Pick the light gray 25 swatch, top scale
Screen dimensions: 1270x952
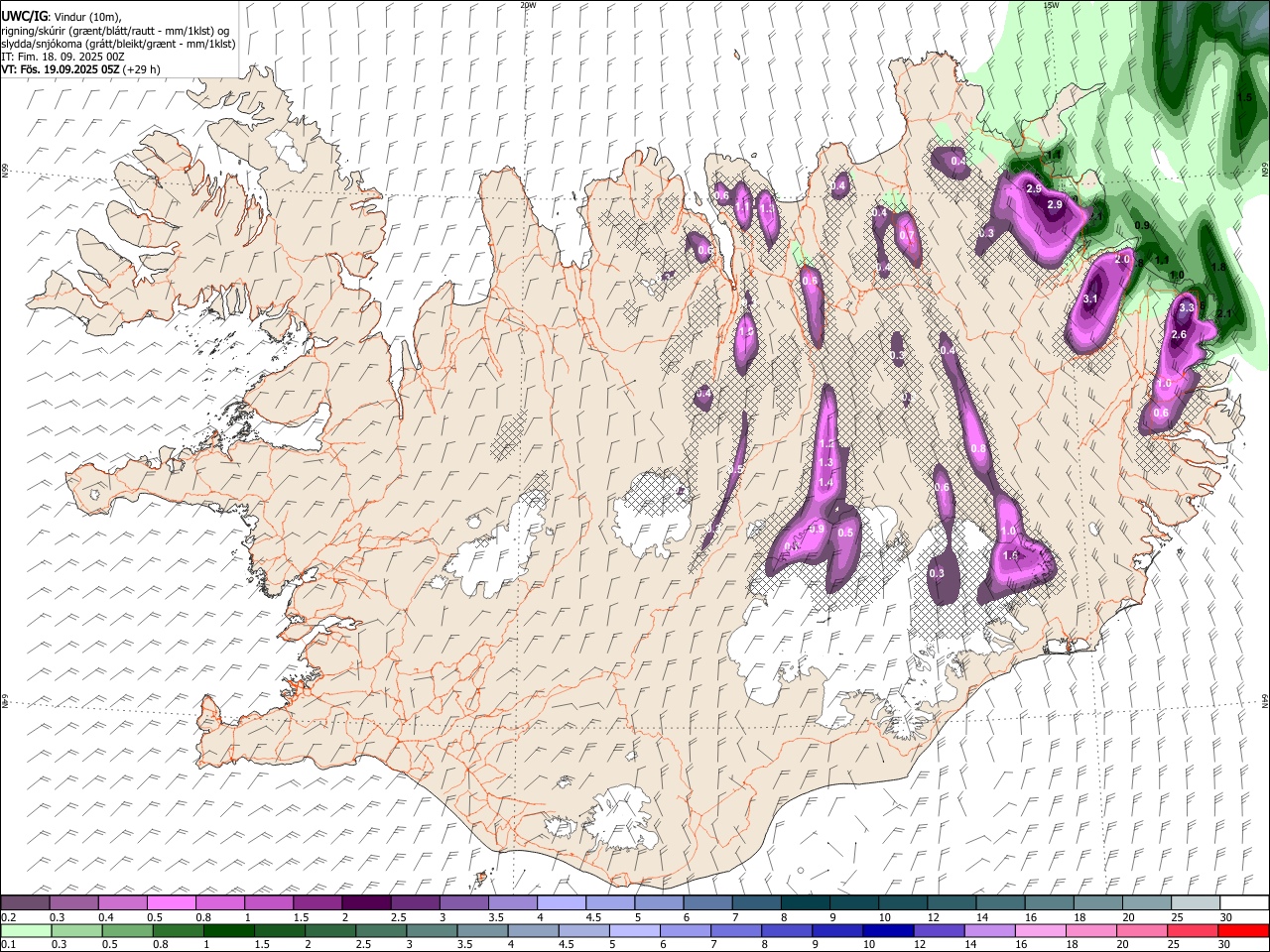click(1196, 902)
